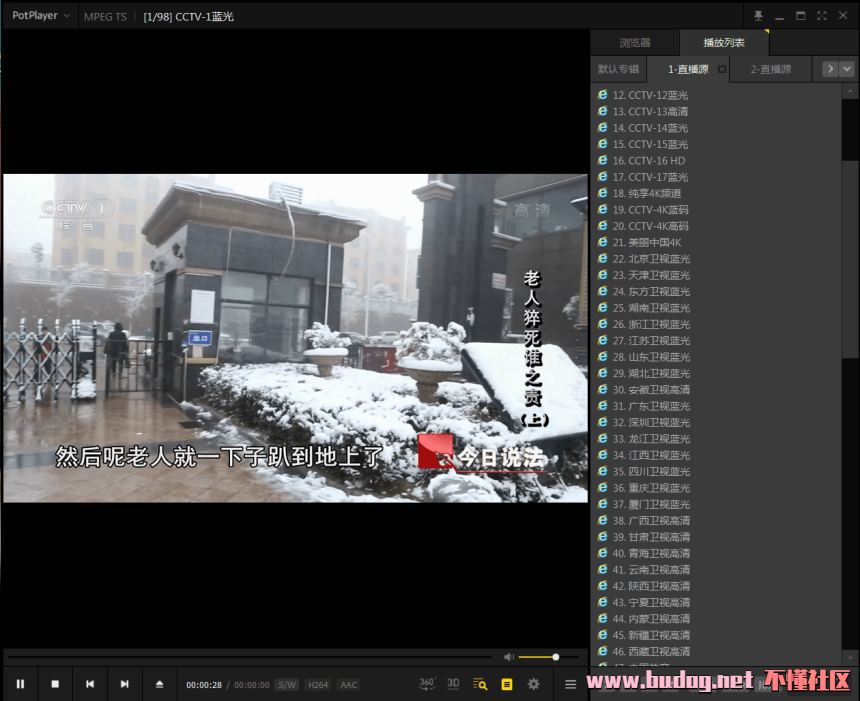Expand the playlist tab list dropdown arrow
The width and height of the screenshot is (860, 701).
click(847, 69)
